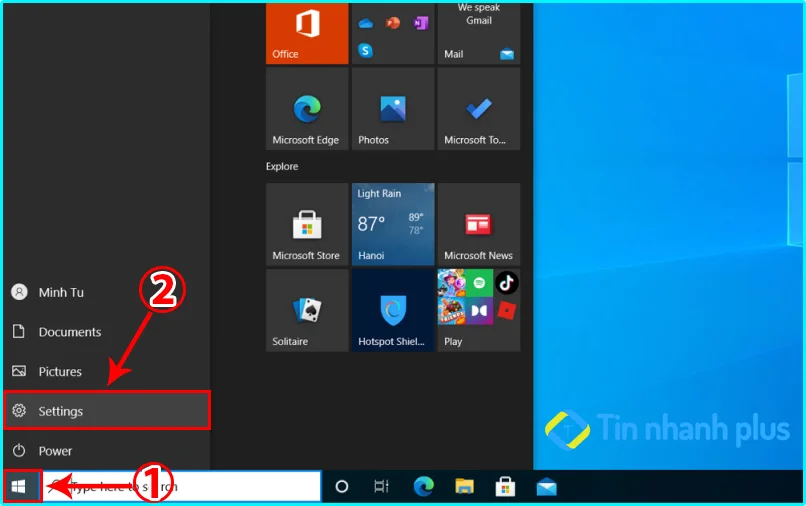
Task: Open the Office tile
Action: 307,33
